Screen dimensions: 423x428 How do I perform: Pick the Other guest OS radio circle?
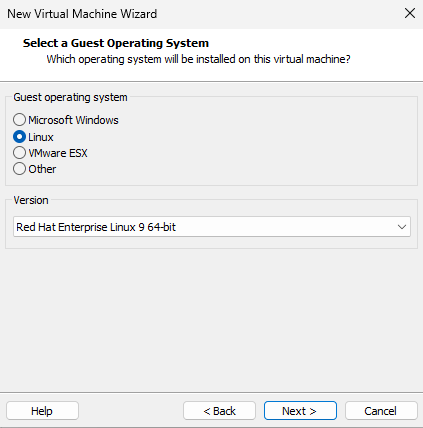(x=19, y=169)
